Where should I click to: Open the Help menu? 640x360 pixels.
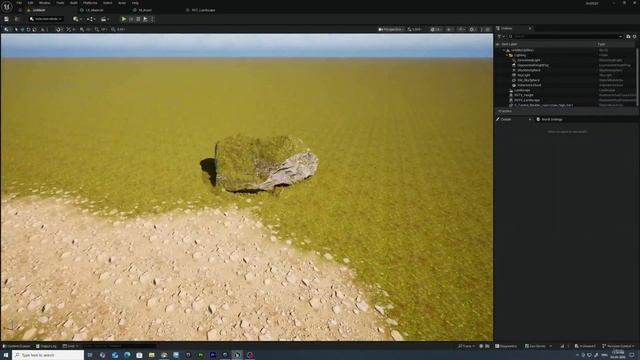pyautogui.click(x=135, y=3)
